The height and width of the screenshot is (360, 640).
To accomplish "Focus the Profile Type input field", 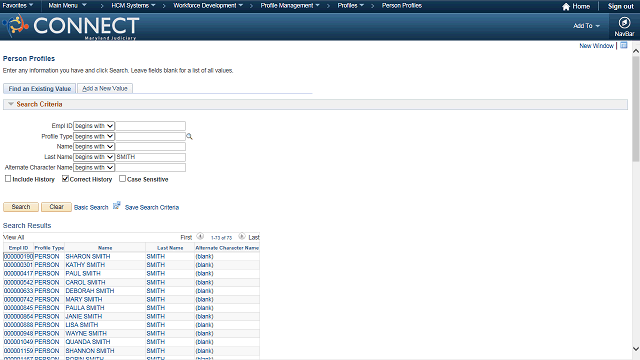I will pyautogui.click(x=151, y=136).
